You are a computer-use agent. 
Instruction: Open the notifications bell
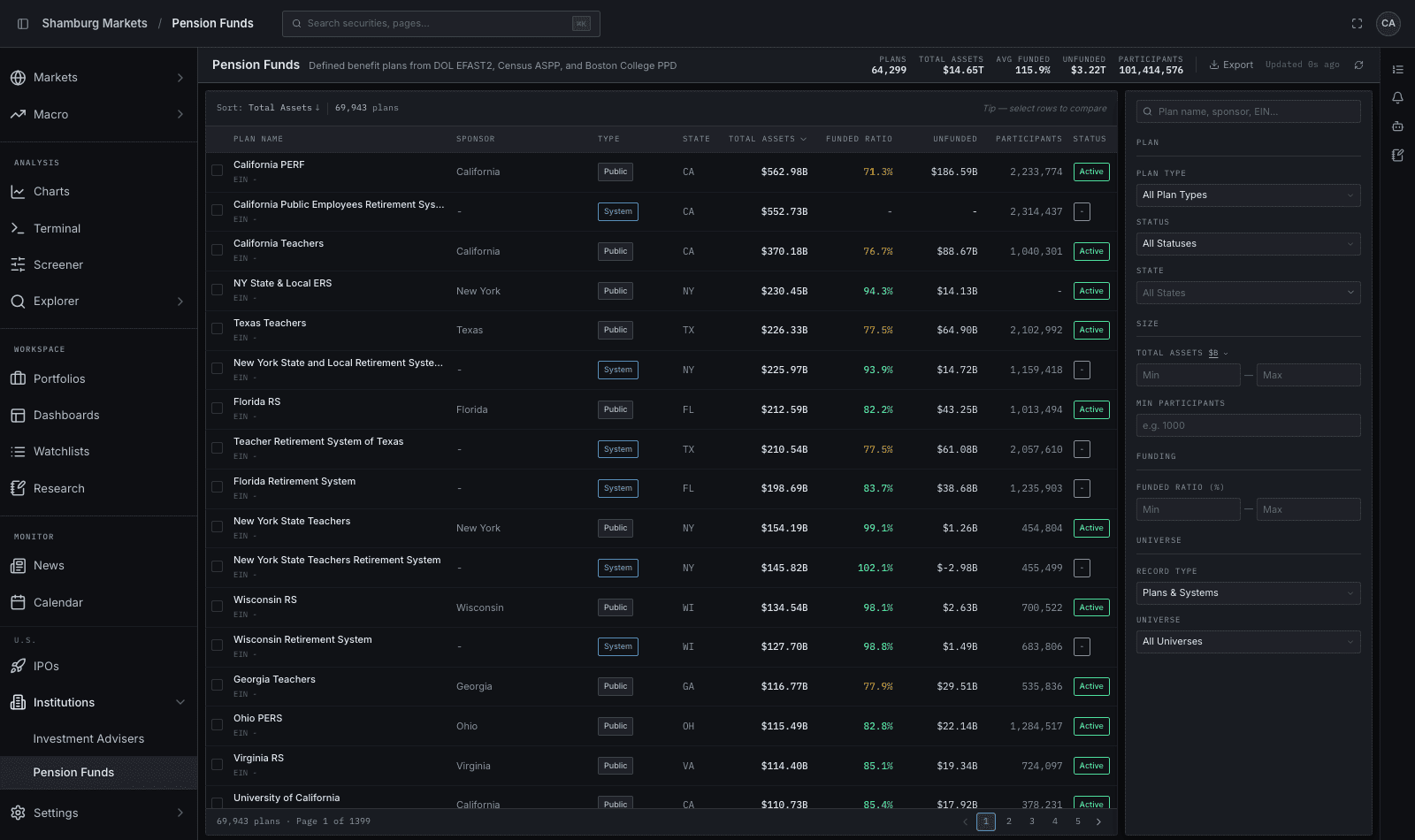1398,98
